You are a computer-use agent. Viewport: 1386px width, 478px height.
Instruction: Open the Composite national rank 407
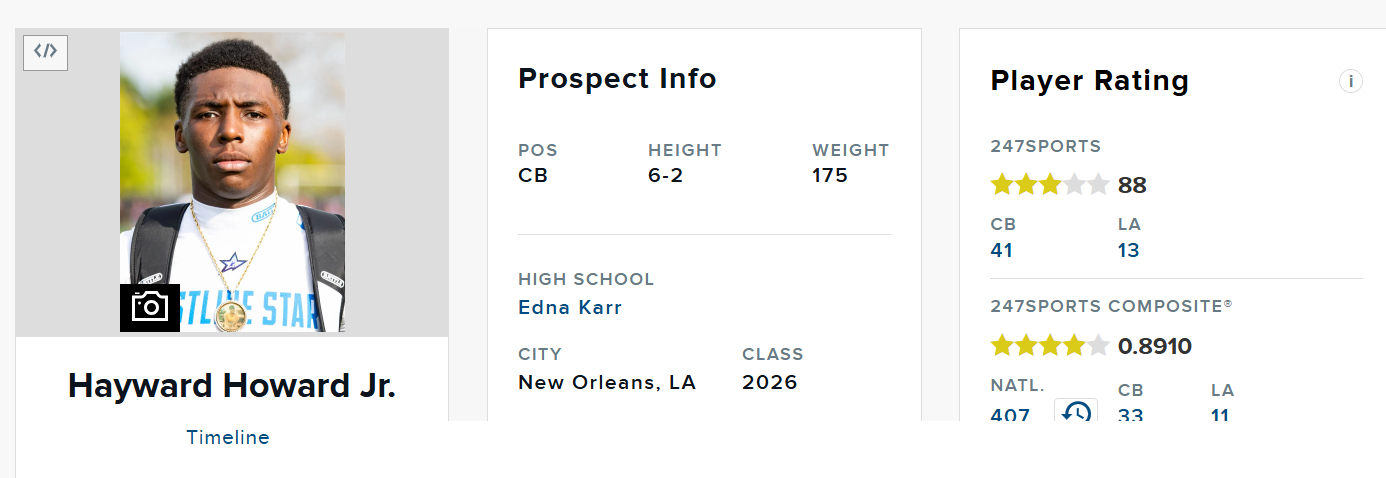coord(1010,414)
